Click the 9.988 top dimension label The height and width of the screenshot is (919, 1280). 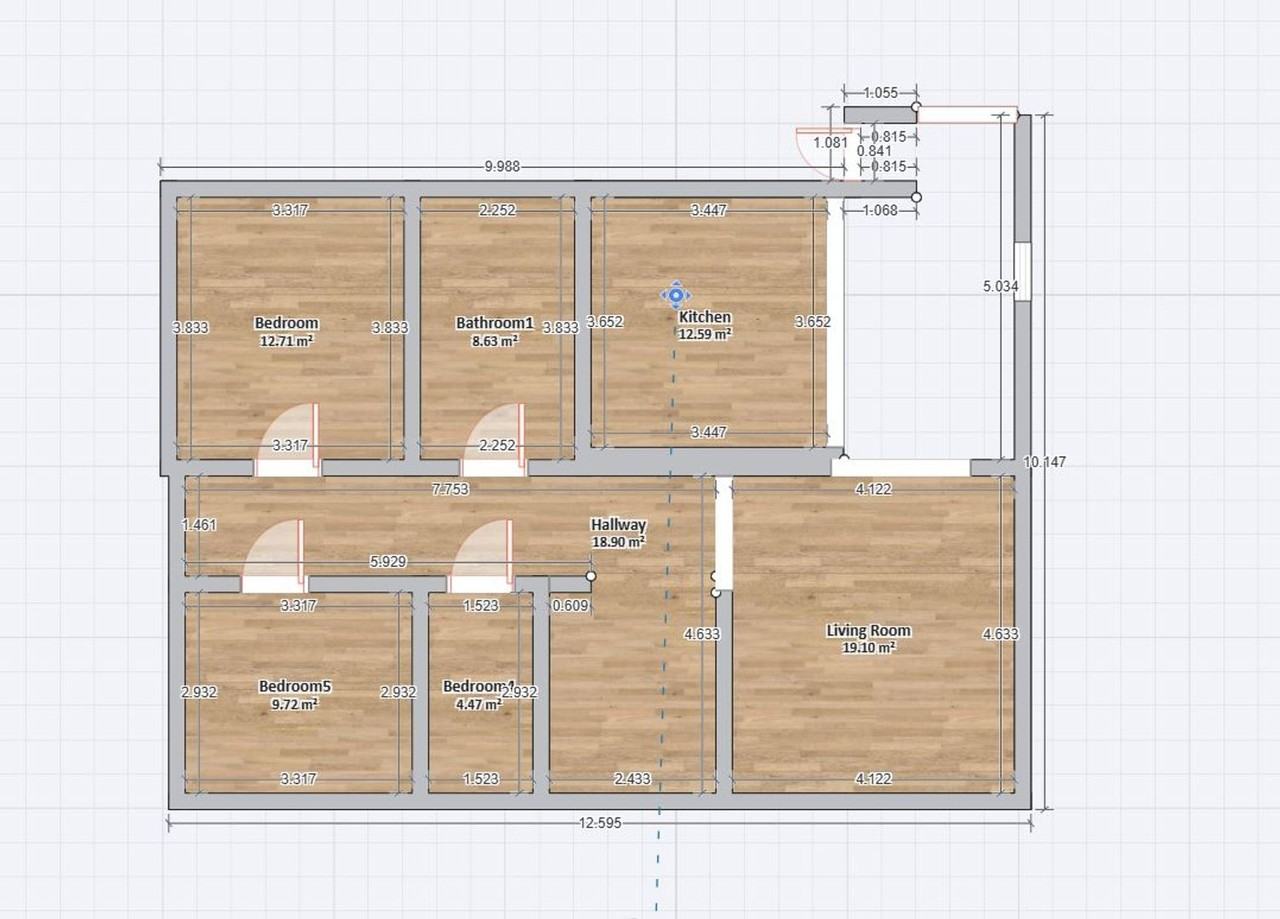click(x=502, y=167)
